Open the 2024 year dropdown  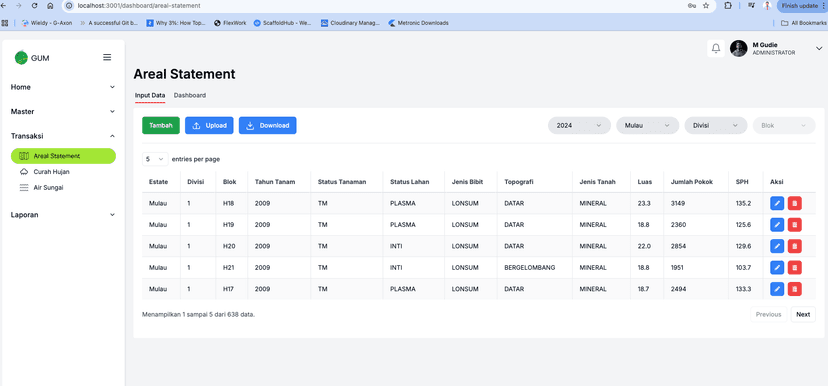[x=579, y=125]
